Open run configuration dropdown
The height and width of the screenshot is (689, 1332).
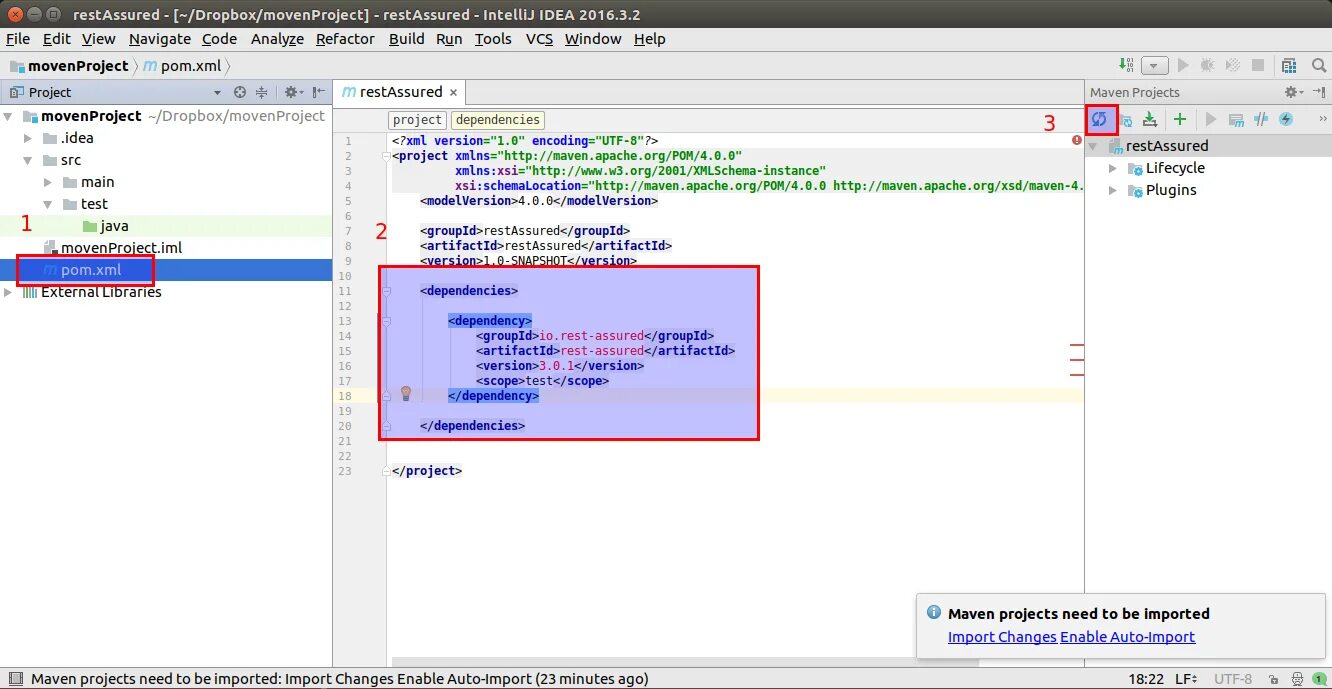click(1155, 66)
